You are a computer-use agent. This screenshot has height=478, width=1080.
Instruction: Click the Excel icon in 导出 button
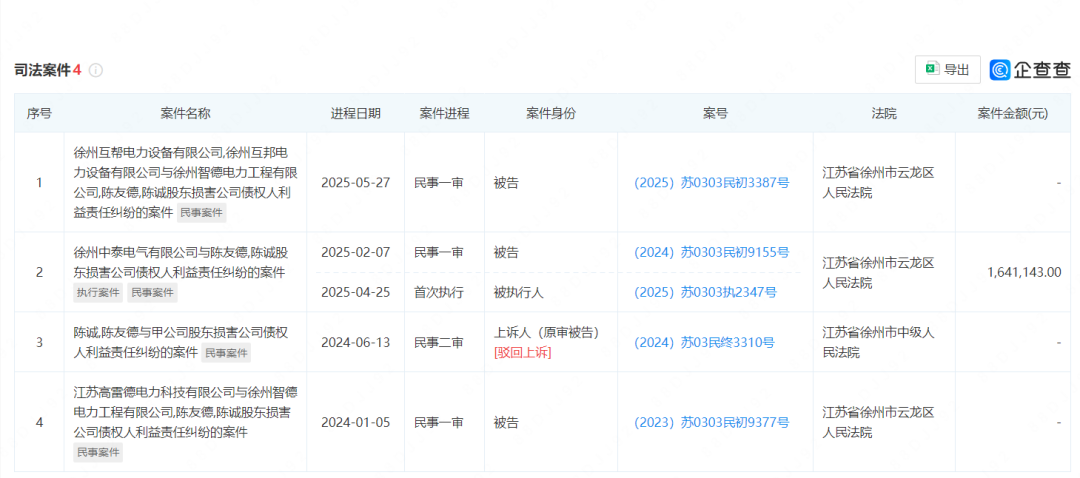click(933, 69)
